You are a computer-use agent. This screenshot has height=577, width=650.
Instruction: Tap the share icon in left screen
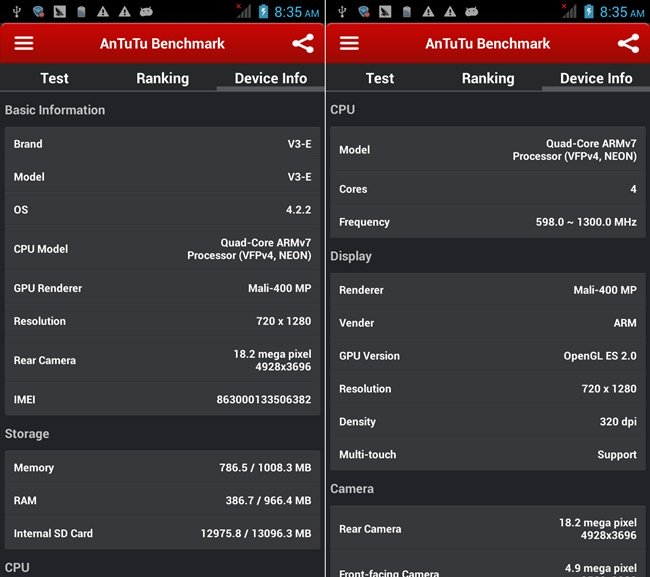(303, 44)
